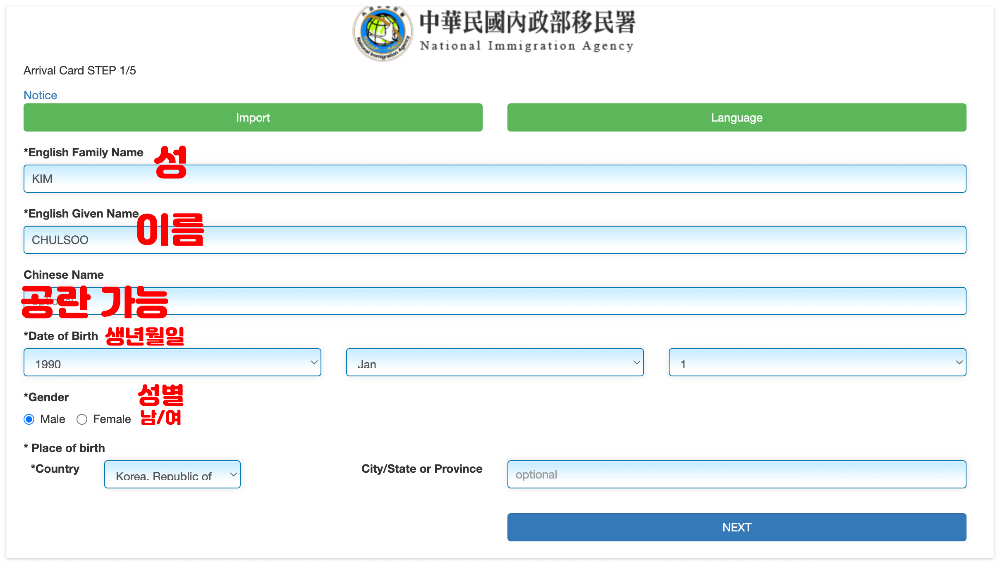Open the Country dropdown showing Korea, Republic of

(172, 475)
